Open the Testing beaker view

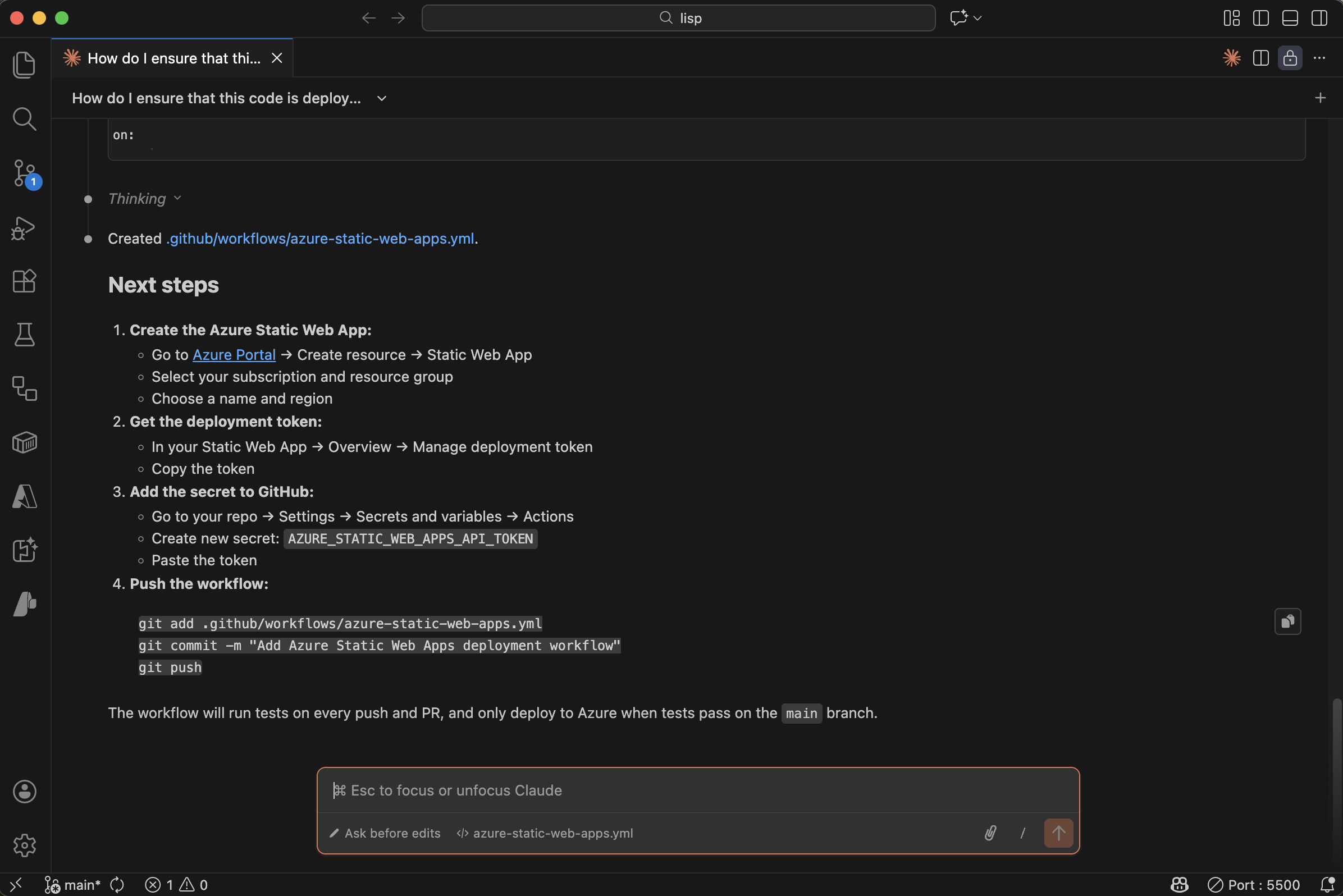point(25,335)
